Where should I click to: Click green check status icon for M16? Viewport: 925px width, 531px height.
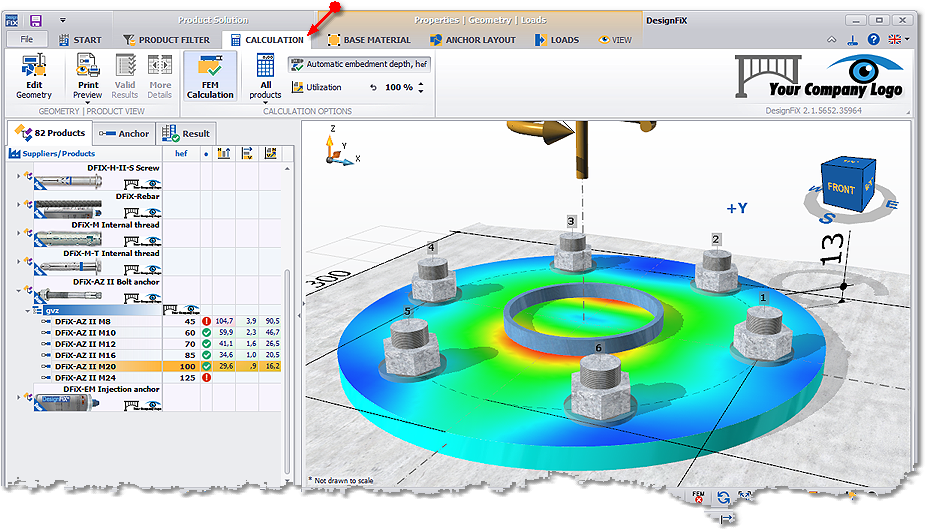click(206, 355)
